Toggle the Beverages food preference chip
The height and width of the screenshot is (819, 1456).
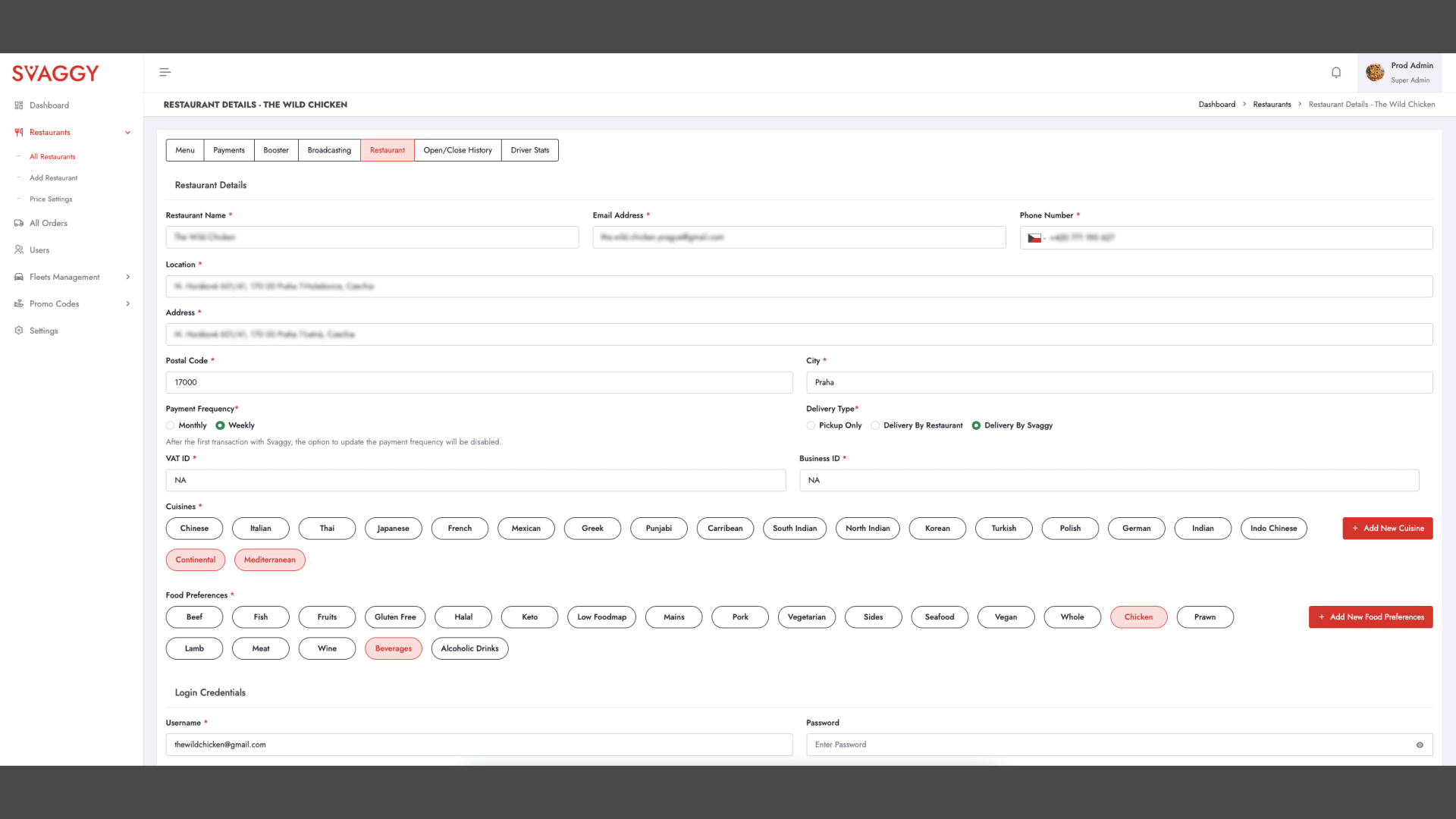[394, 648]
